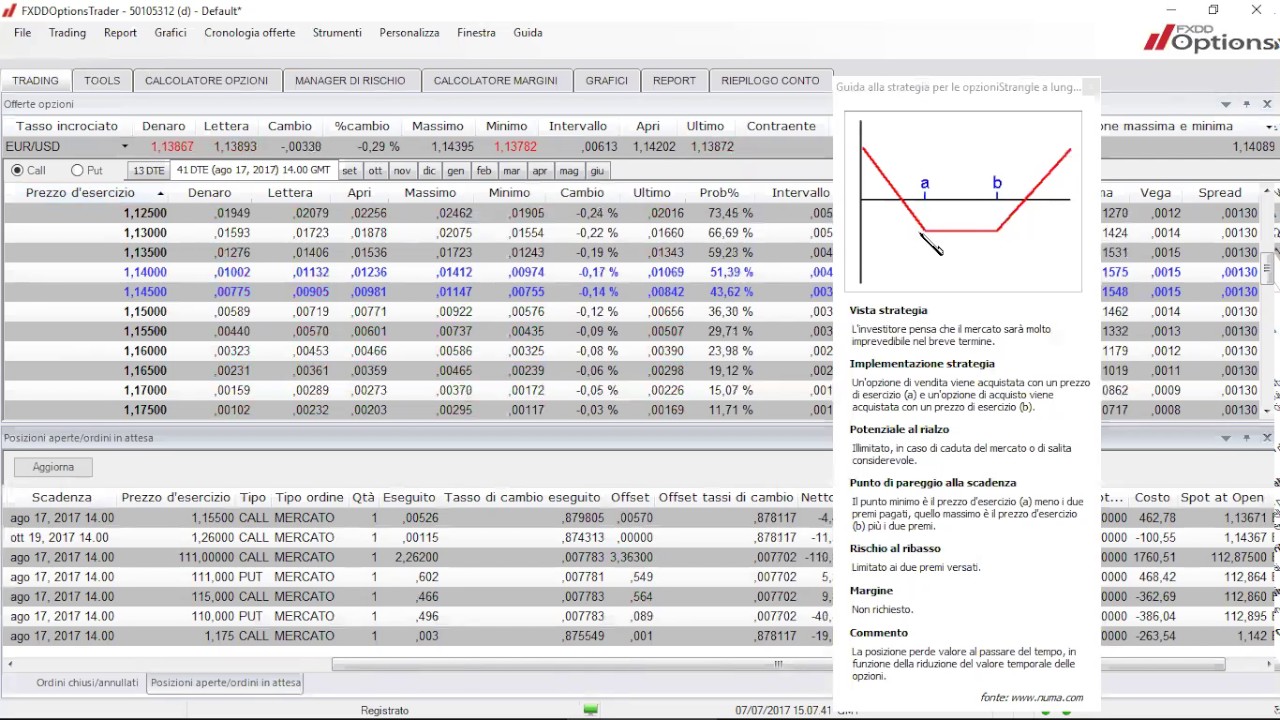Sort positions by the Scadenza column header
Image resolution: width=1280 pixels, height=720 pixels.
point(62,497)
